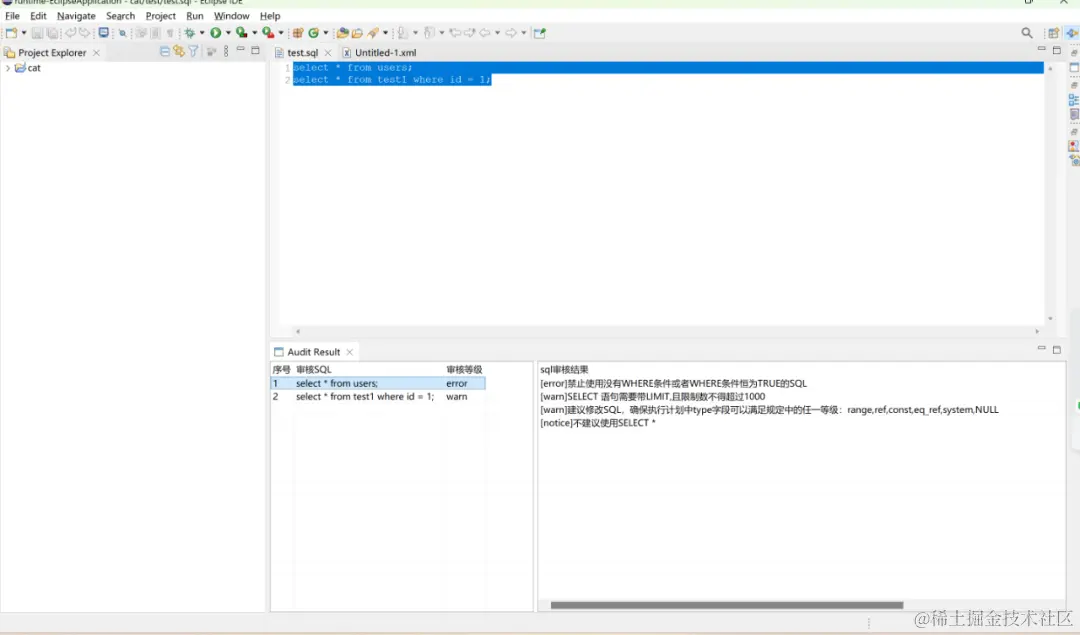The width and height of the screenshot is (1080, 635).
Task: Open the Window menu
Action: (231, 16)
